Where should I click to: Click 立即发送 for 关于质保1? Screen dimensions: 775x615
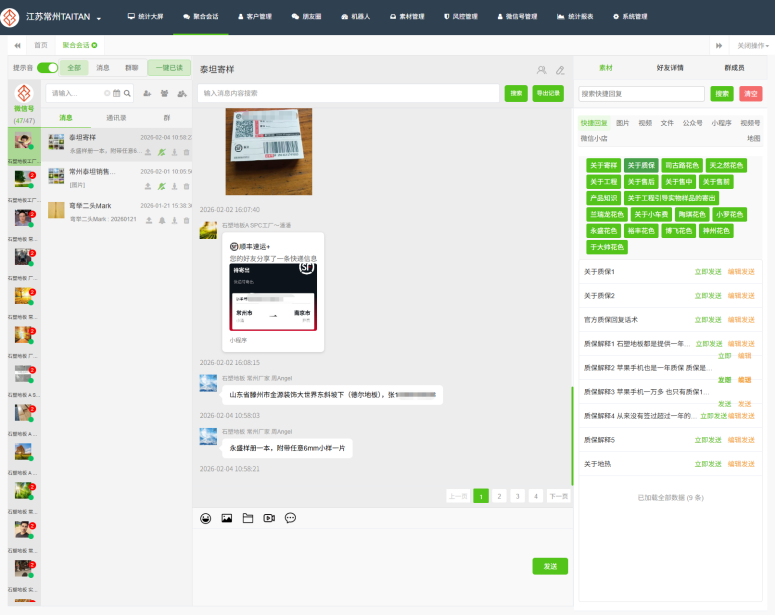pyautogui.click(x=708, y=272)
